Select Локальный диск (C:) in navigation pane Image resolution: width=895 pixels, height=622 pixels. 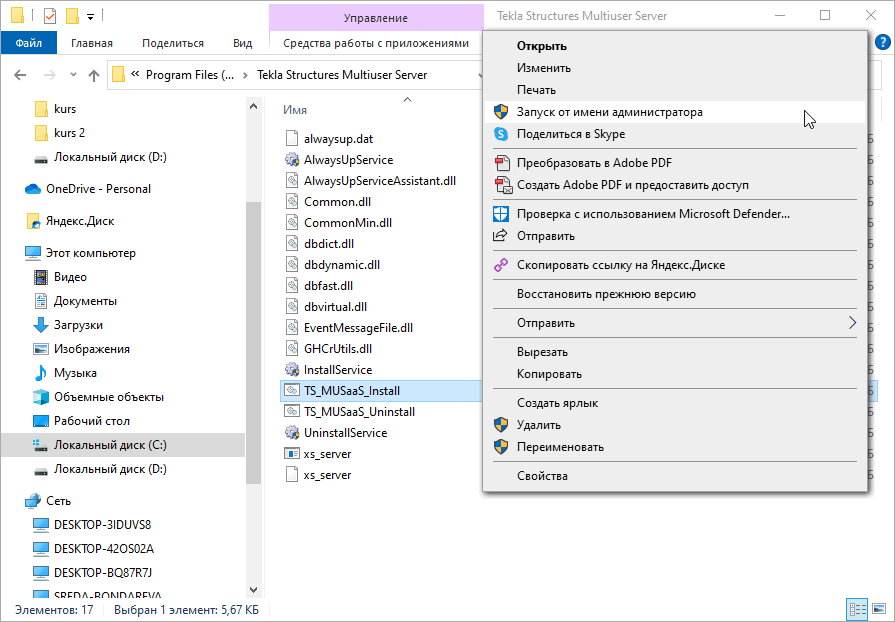click(x=123, y=445)
